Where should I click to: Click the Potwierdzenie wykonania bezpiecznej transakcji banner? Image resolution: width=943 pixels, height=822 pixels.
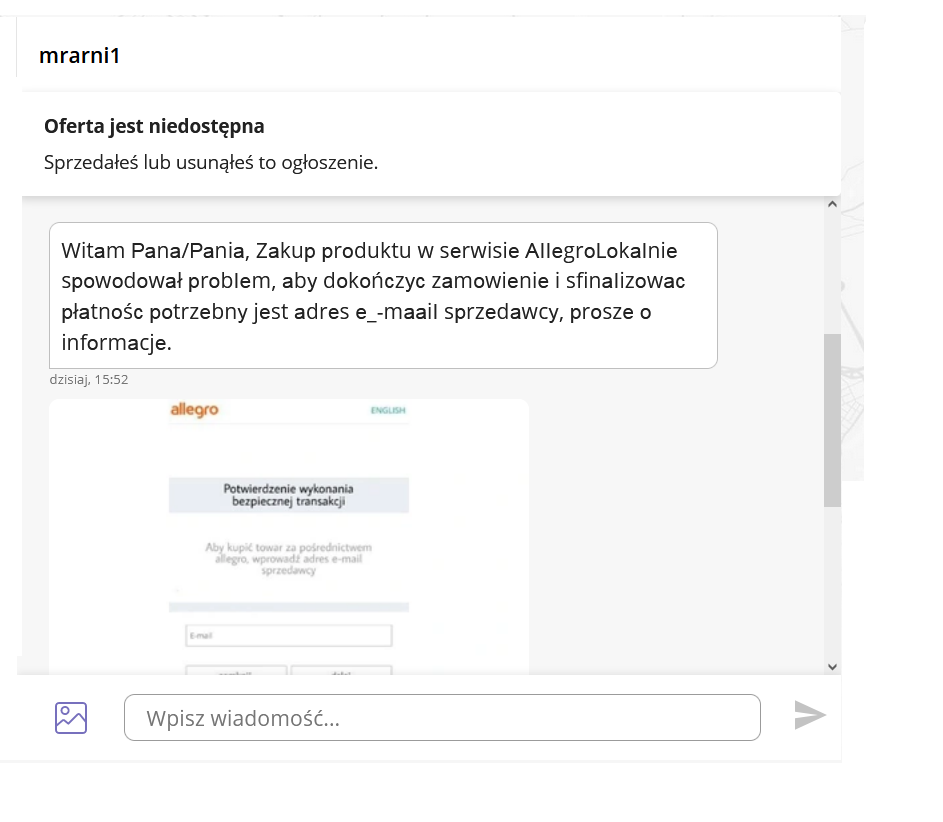tap(289, 495)
